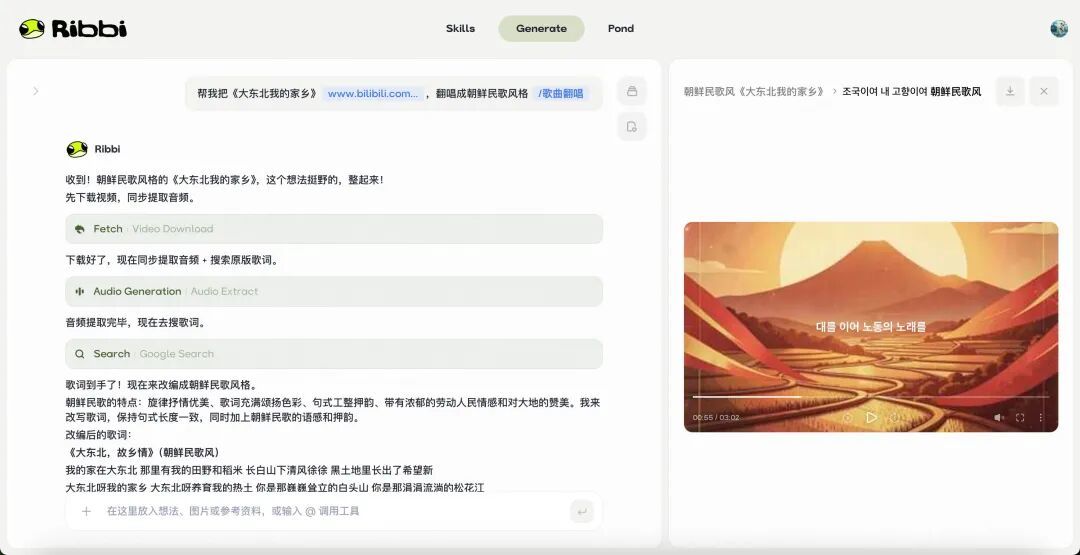This screenshot has height=555, width=1080.
Task: Open the video more options menu
Action: pyautogui.click(x=1041, y=417)
